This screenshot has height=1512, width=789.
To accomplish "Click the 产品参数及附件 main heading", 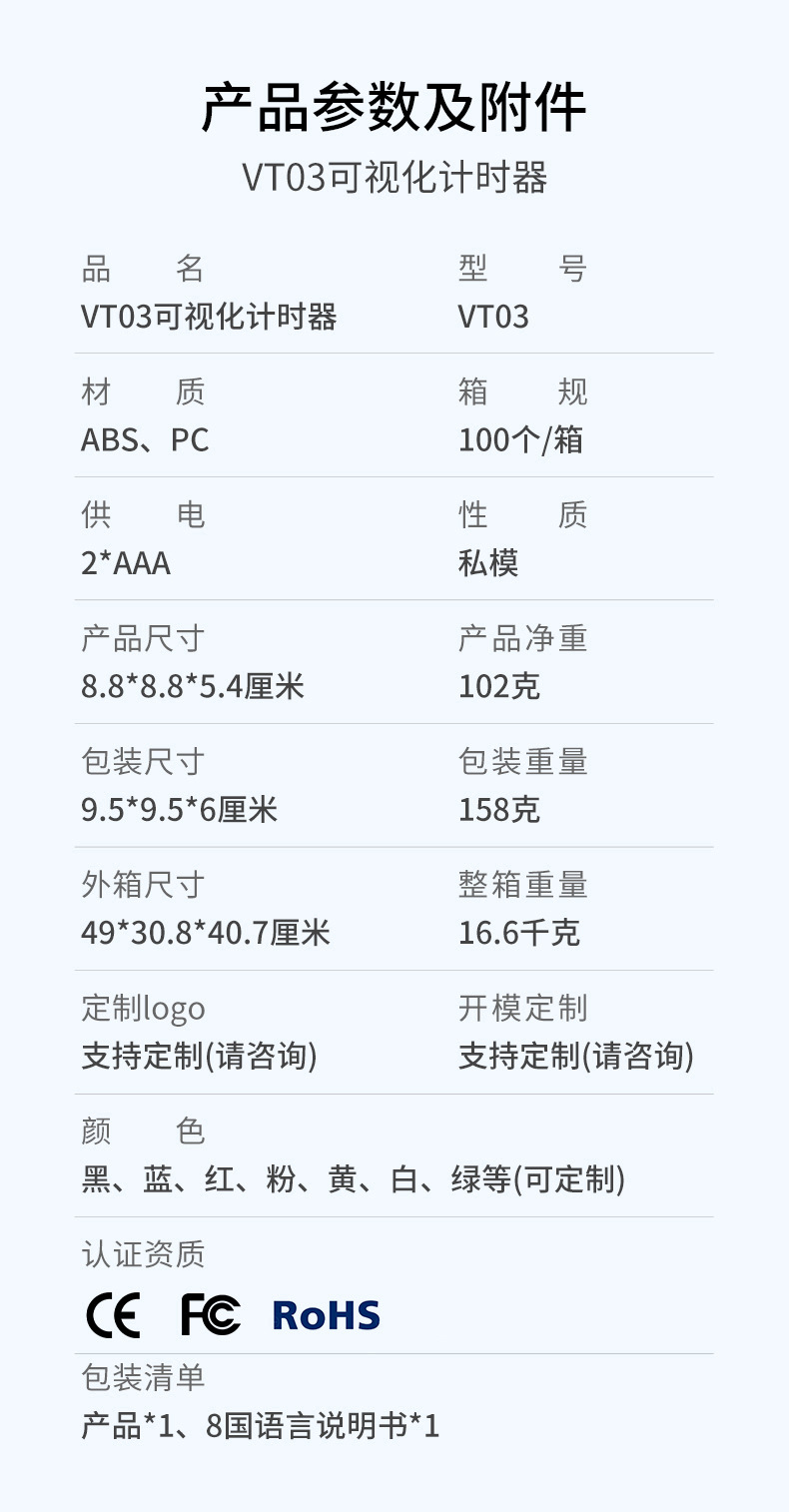I will [394, 108].
